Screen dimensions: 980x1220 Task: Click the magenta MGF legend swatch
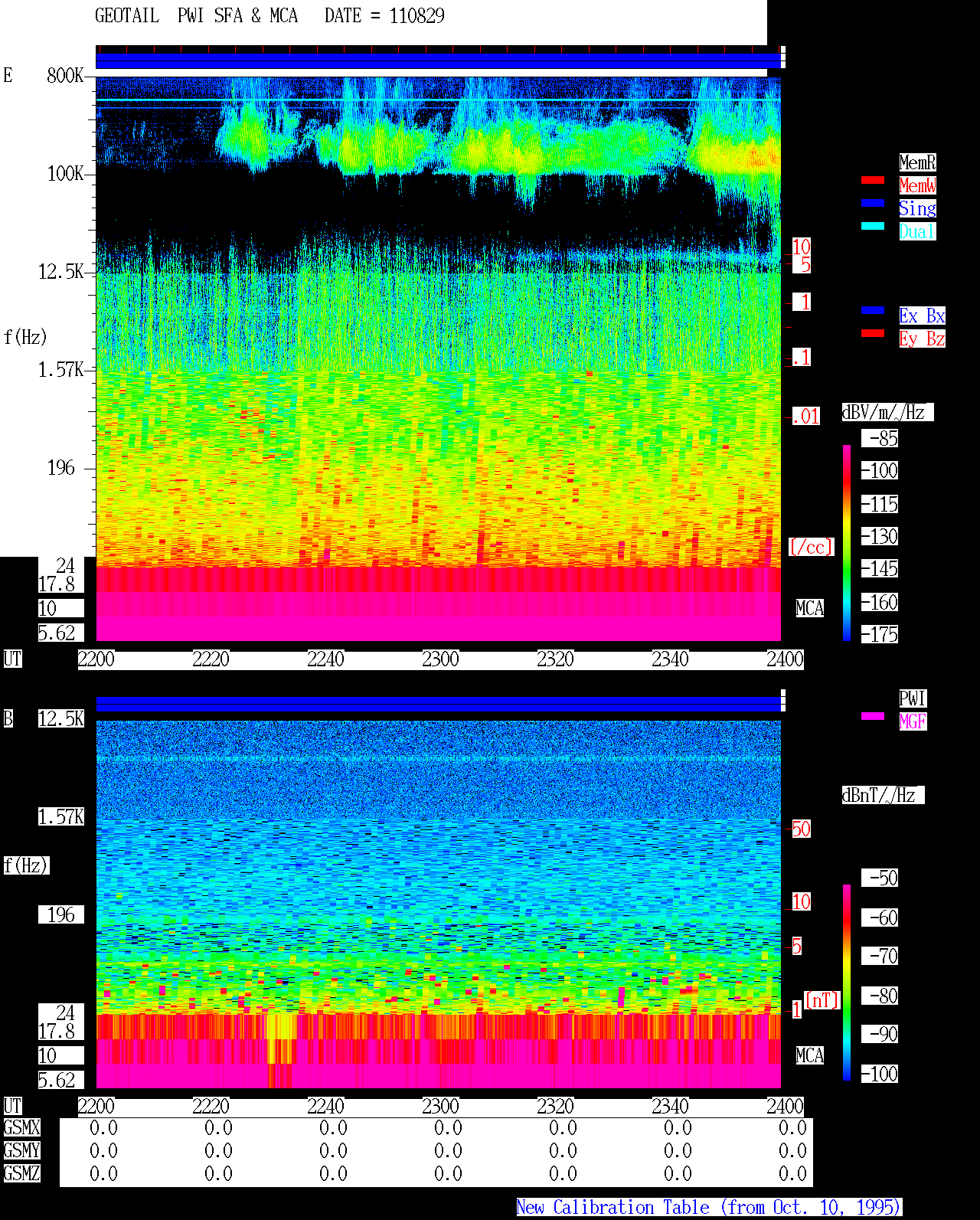click(873, 716)
